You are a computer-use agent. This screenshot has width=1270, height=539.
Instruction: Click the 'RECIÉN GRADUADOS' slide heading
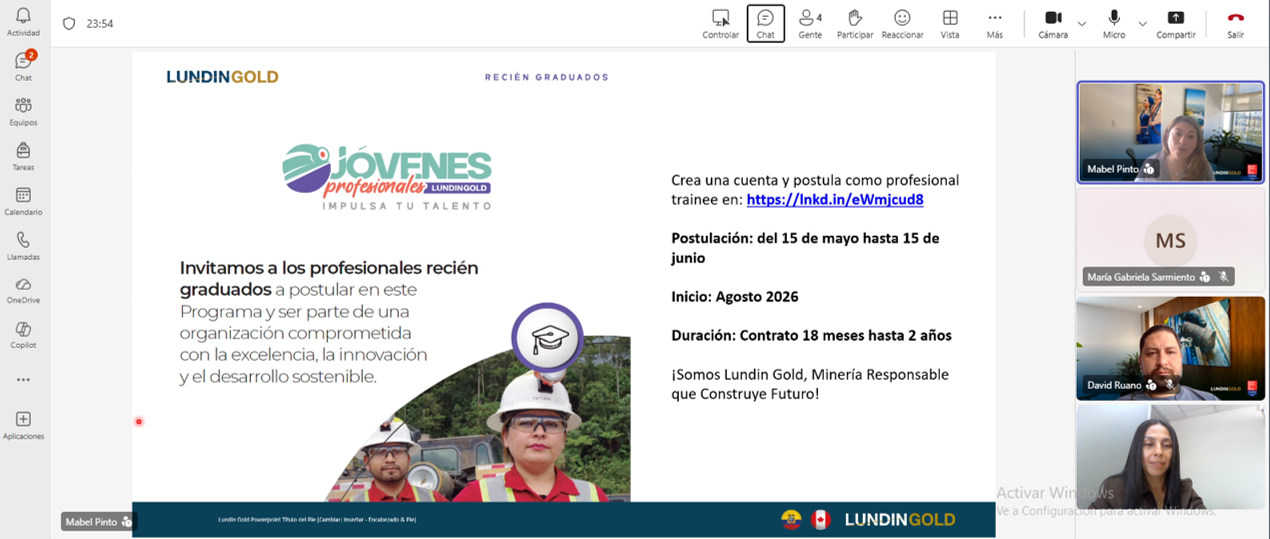(x=546, y=77)
